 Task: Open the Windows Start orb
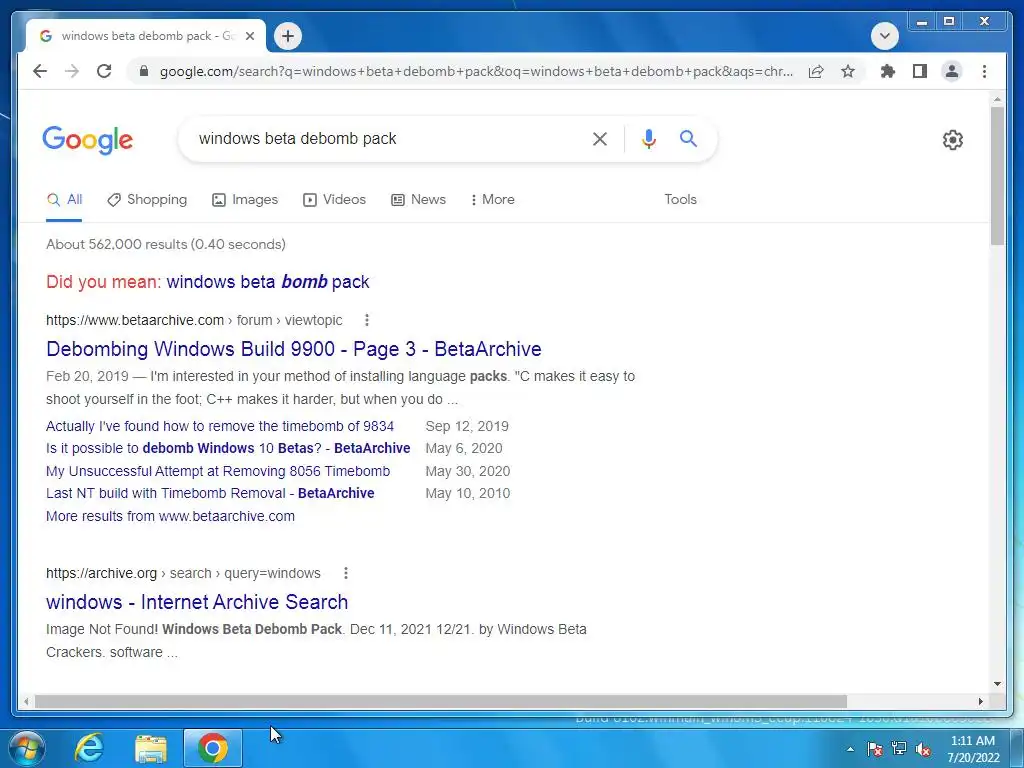(27, 748)
